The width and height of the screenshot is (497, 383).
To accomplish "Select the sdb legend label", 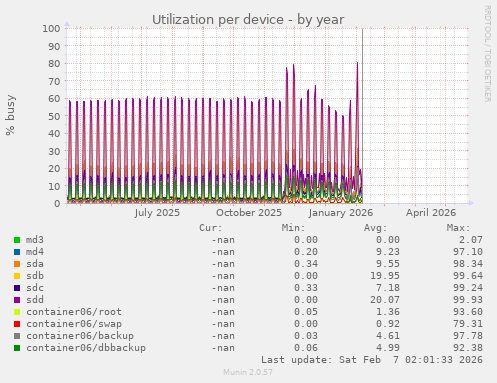I will pos(35,276).
